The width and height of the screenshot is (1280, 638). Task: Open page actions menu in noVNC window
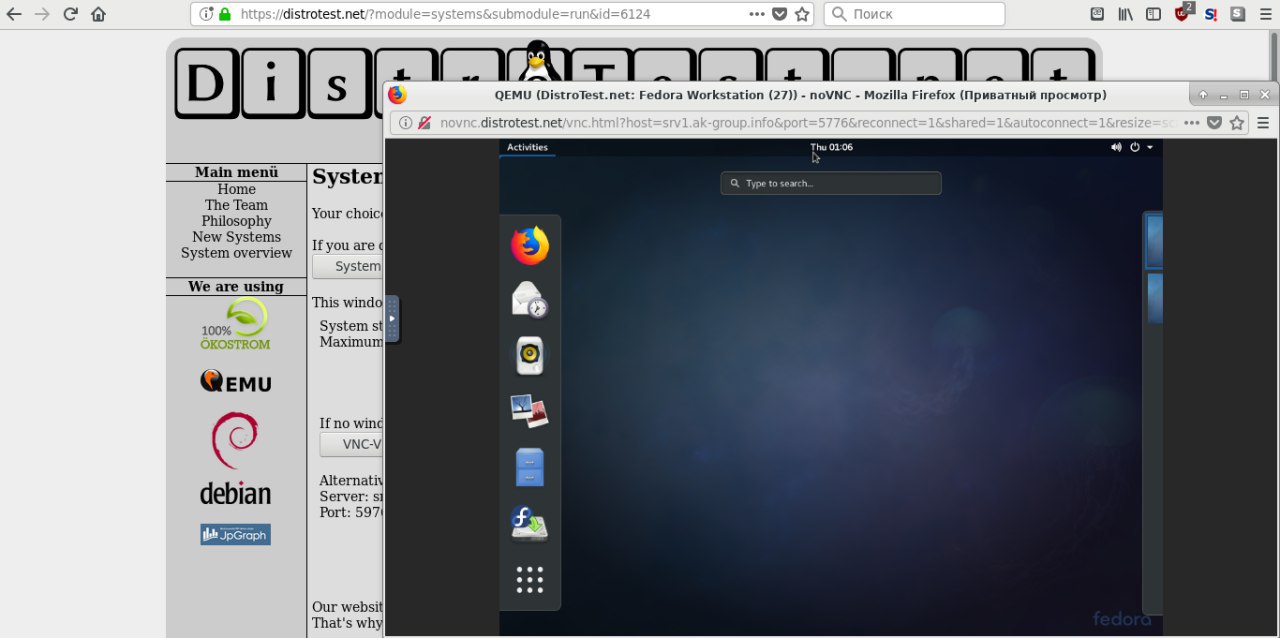pyautogui.click(x=1192, y=123)
